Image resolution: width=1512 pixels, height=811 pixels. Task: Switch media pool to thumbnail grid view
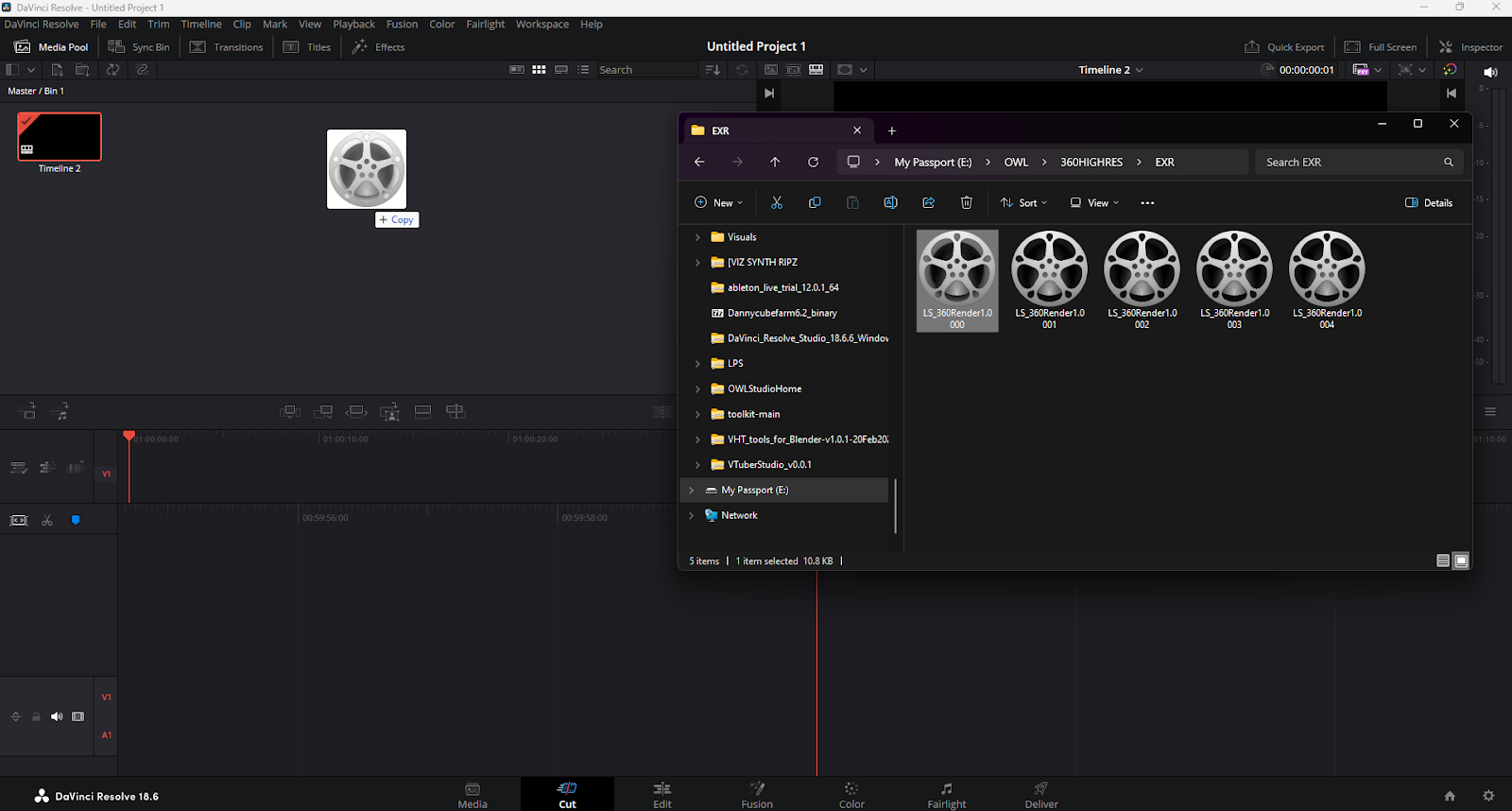point(539,70)
